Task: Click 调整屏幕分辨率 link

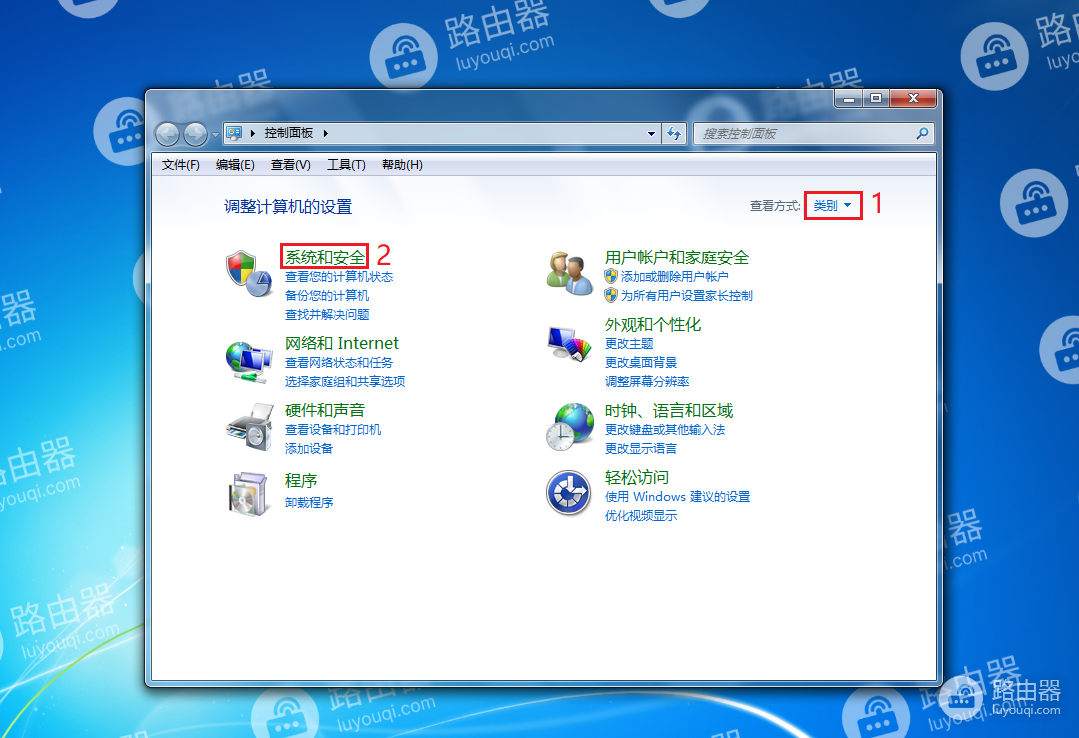Action: point(647,381)
